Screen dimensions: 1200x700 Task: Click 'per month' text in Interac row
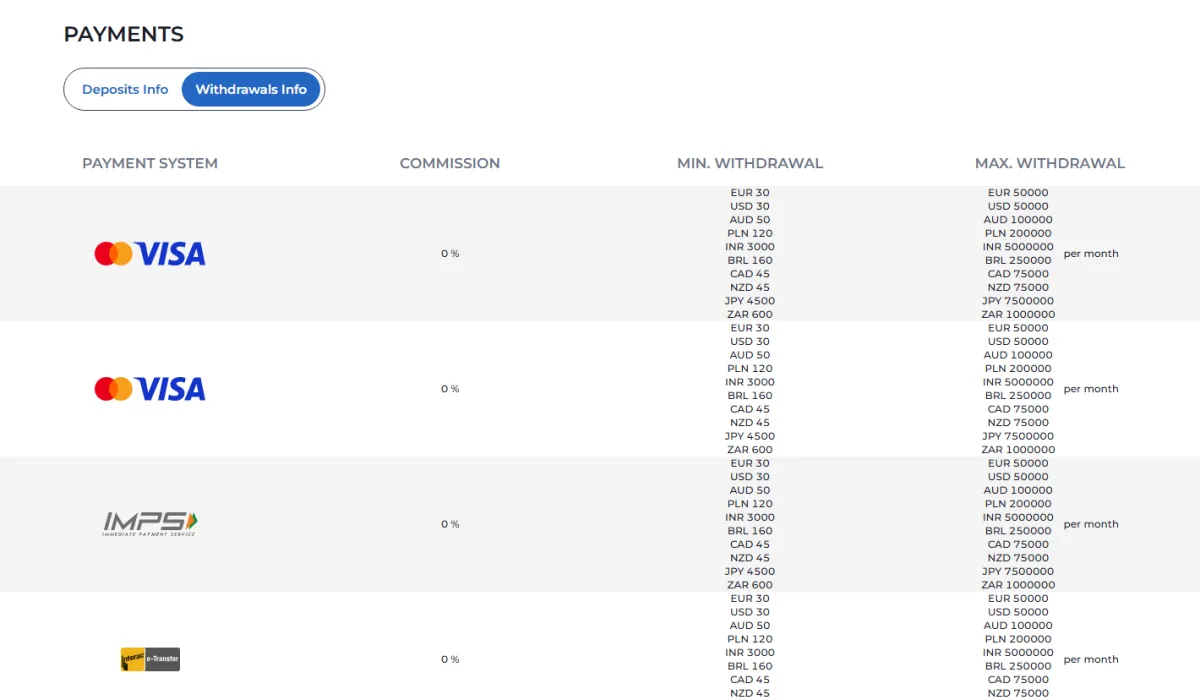1091,659
